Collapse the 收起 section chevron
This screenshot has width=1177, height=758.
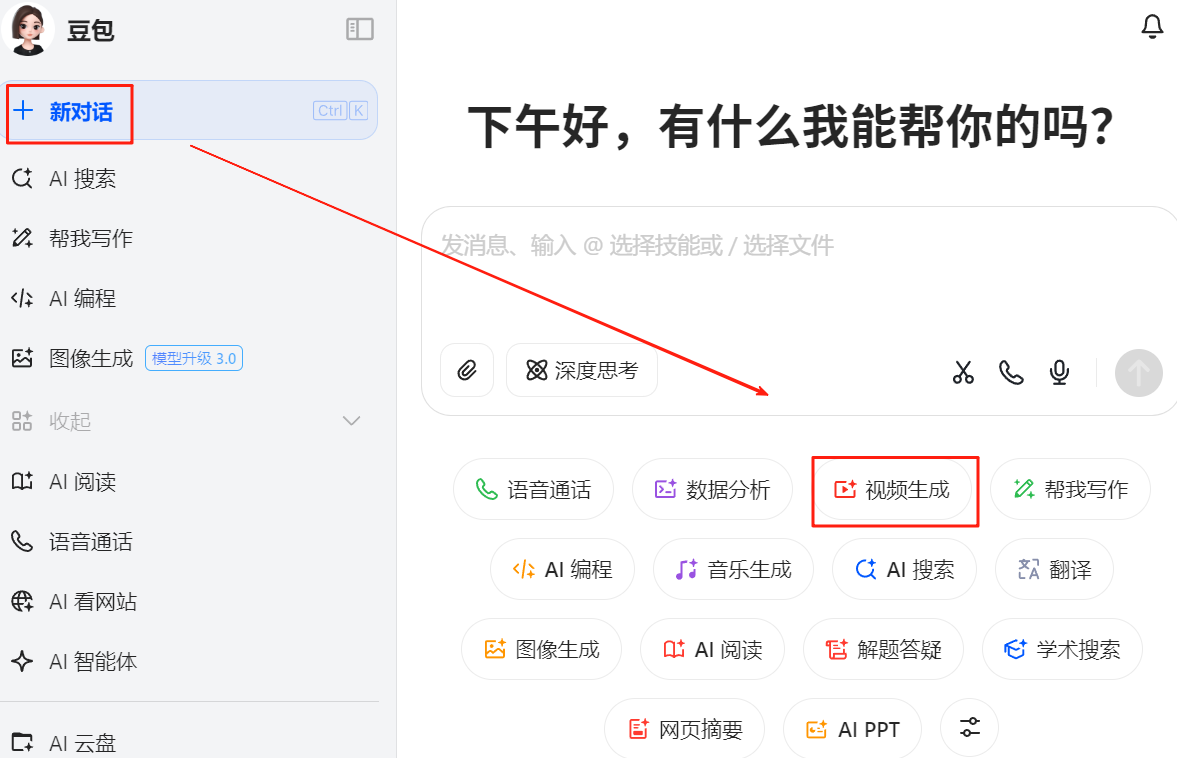(x=351, y=421)
